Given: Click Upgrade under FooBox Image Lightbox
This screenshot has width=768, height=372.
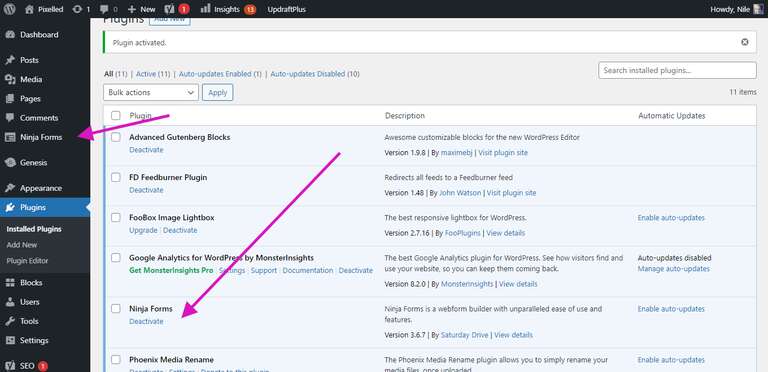Looking at the screenshot, I should (144, 230).
